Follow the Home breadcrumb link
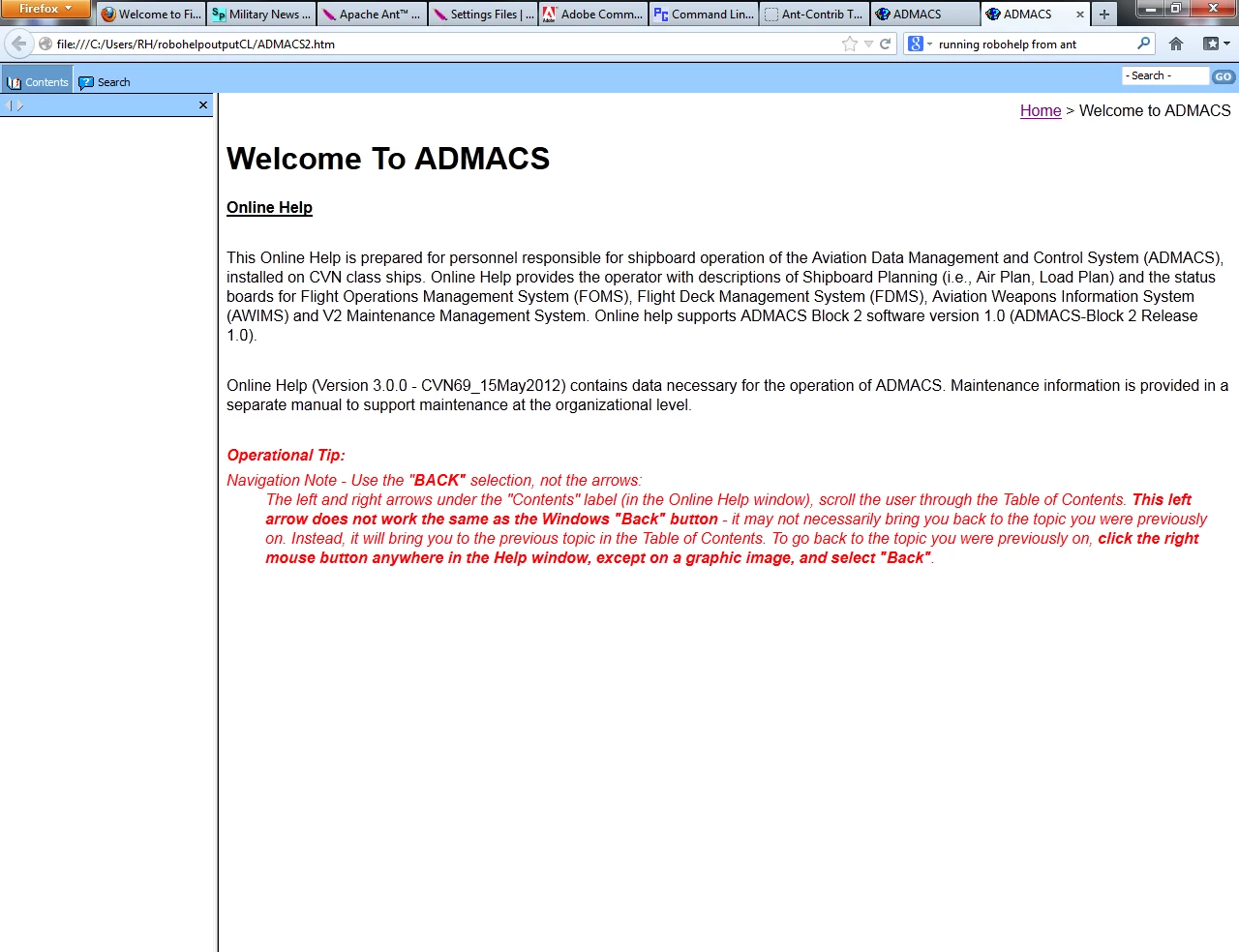This screenshot has height=952, width=1239. [1041, 110]
